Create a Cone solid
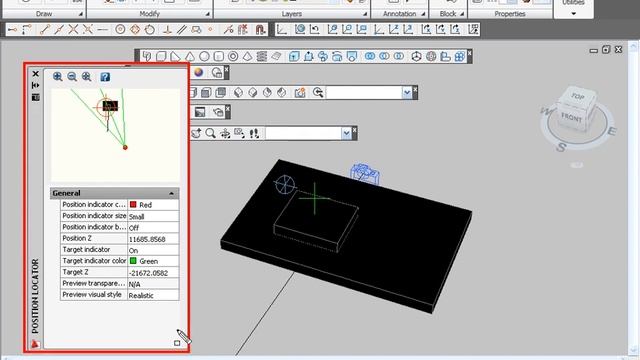This screenshot has width=640, height=360. pos(190,56)
